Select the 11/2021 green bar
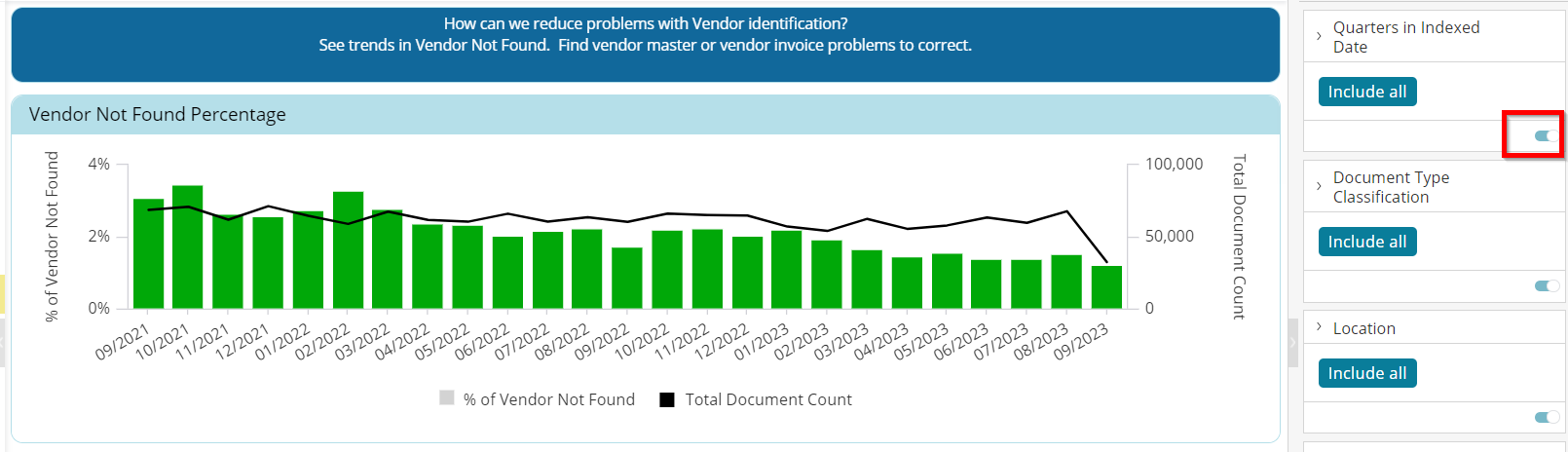 pos(228,261)
